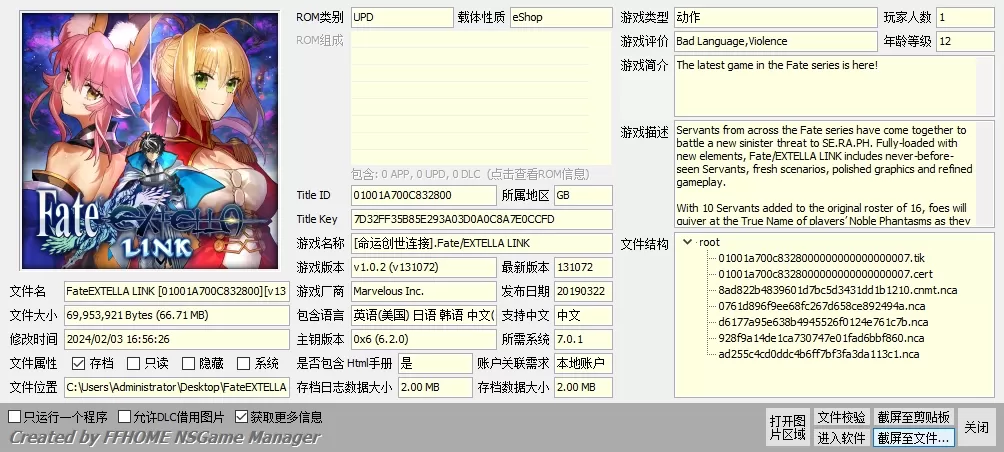The width and height of the screenshot is (1004, 452).
Task: Collapse the root node in file structure tree
Action: tap(687, 242)
